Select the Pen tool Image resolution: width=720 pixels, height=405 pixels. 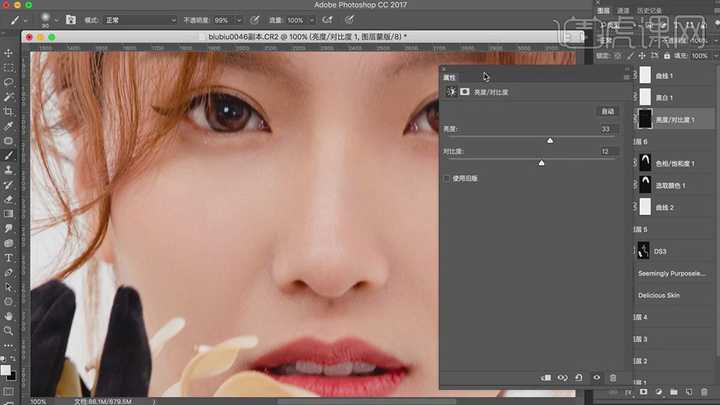[x=8, y=273]
